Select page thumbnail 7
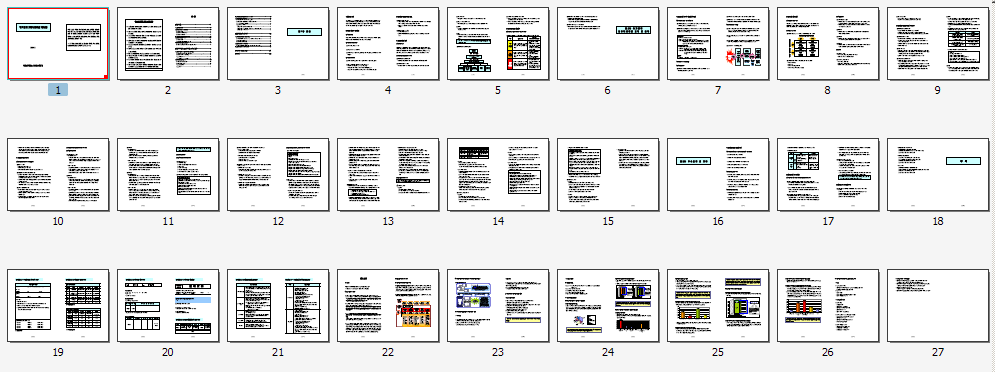The height and width of the screenshot is (372, 995). 718,44
